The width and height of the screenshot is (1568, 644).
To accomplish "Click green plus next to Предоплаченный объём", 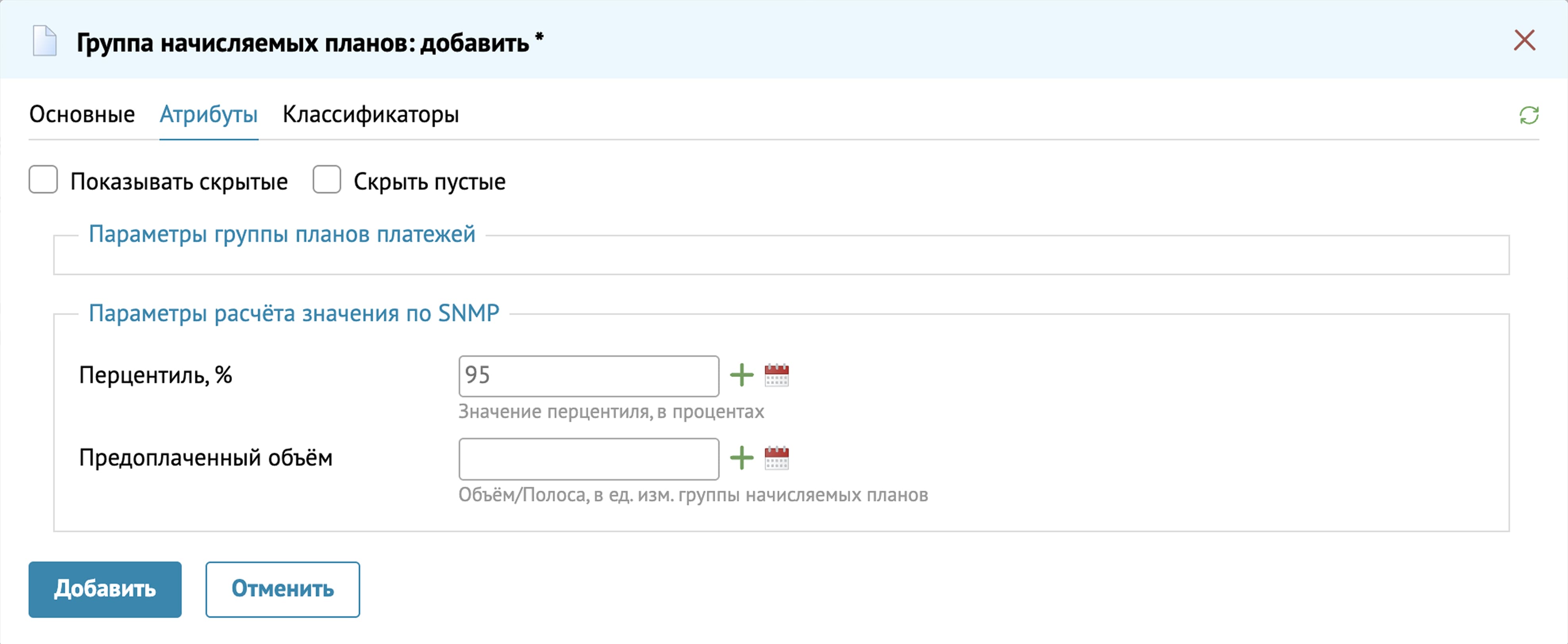I will (x=742, y=458).
